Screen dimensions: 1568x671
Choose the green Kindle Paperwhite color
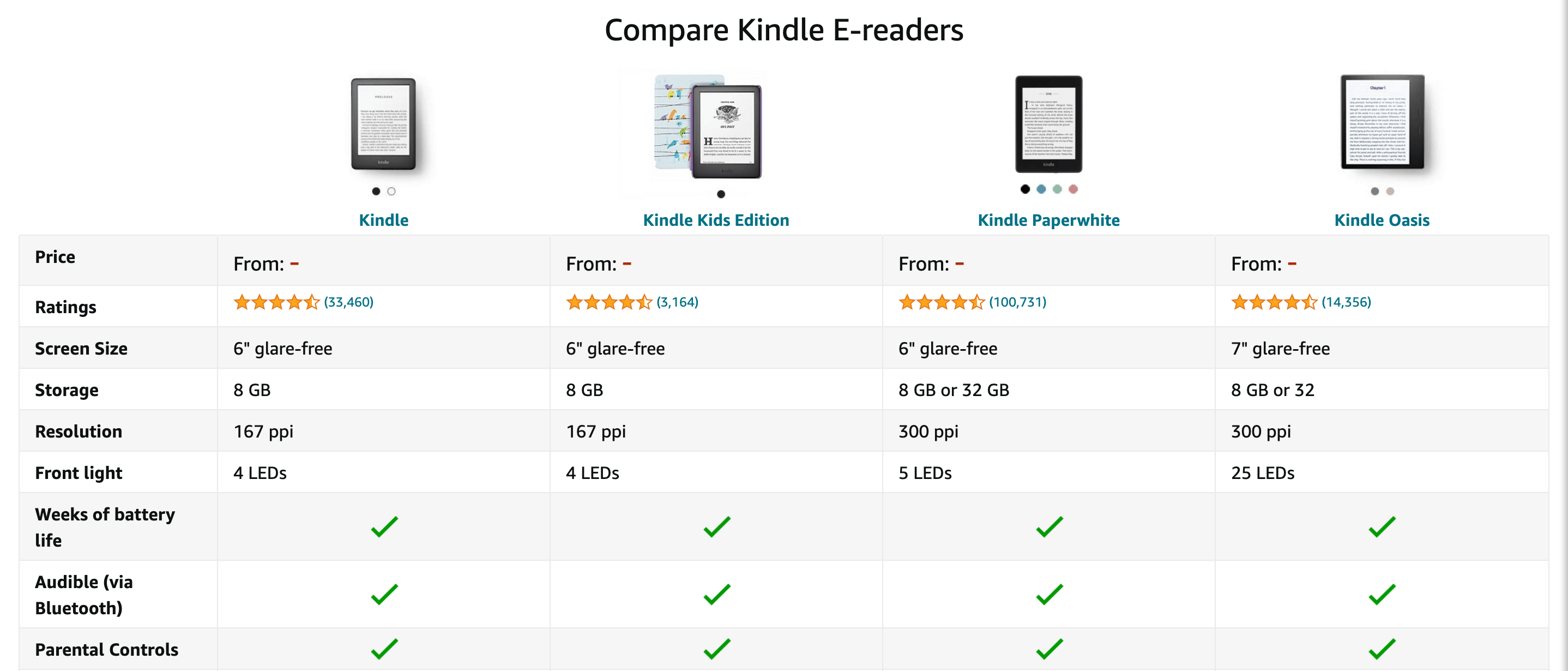(x=1057, y=189)
